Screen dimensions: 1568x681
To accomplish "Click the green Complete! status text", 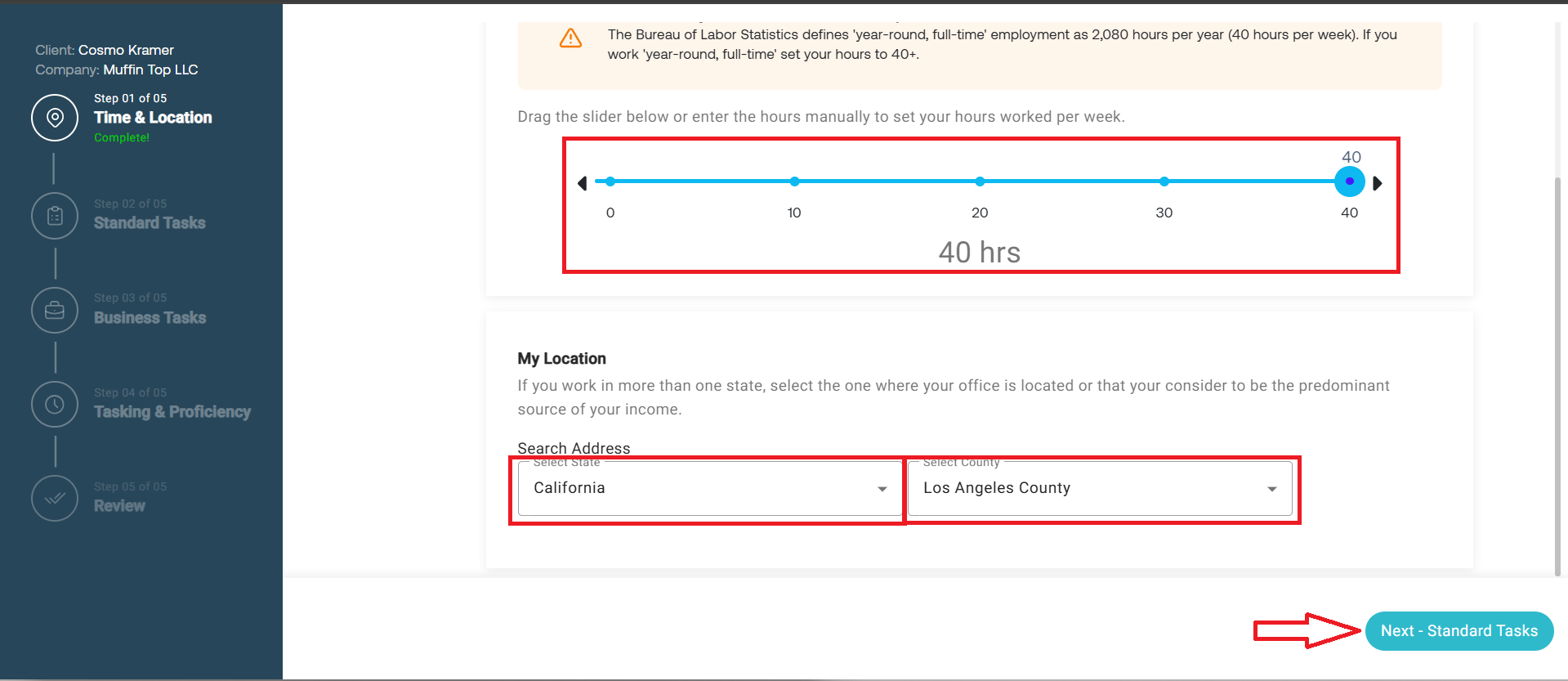I will [x=122, y=137].
